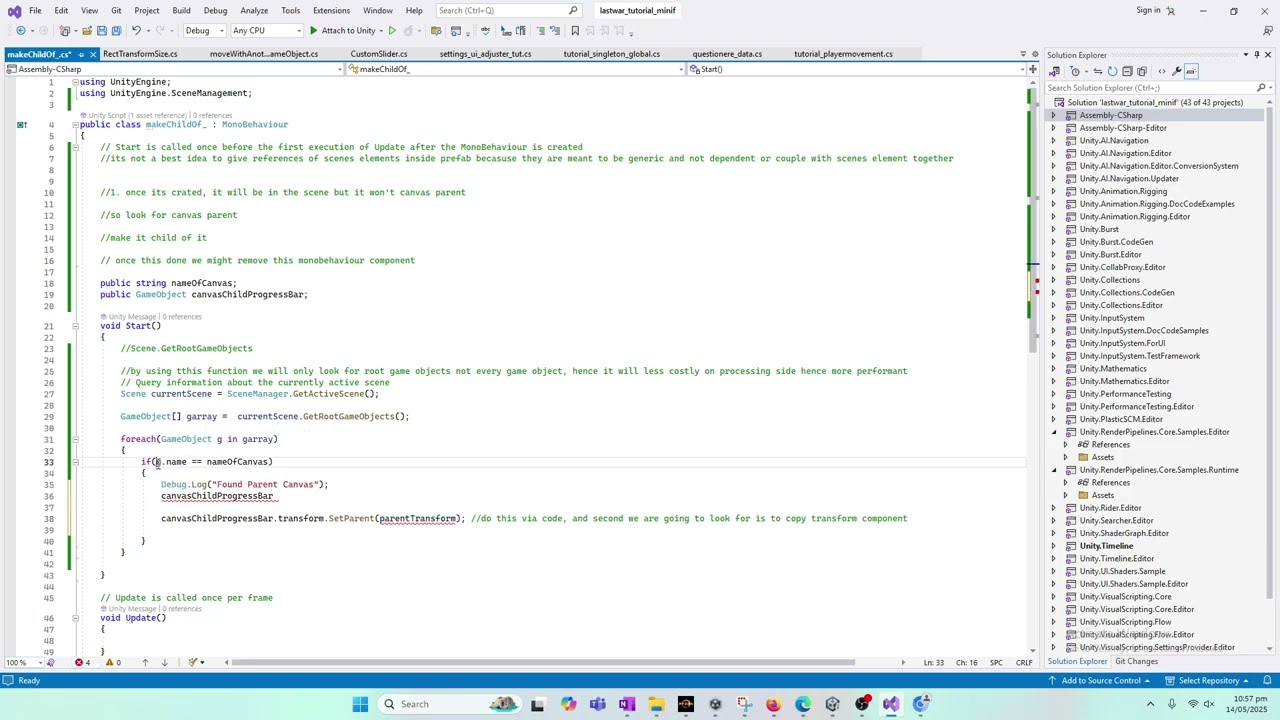Screen dimensions: 1280x720
Task: Open File Explorer from the taskbar
Action: (656, 704)
